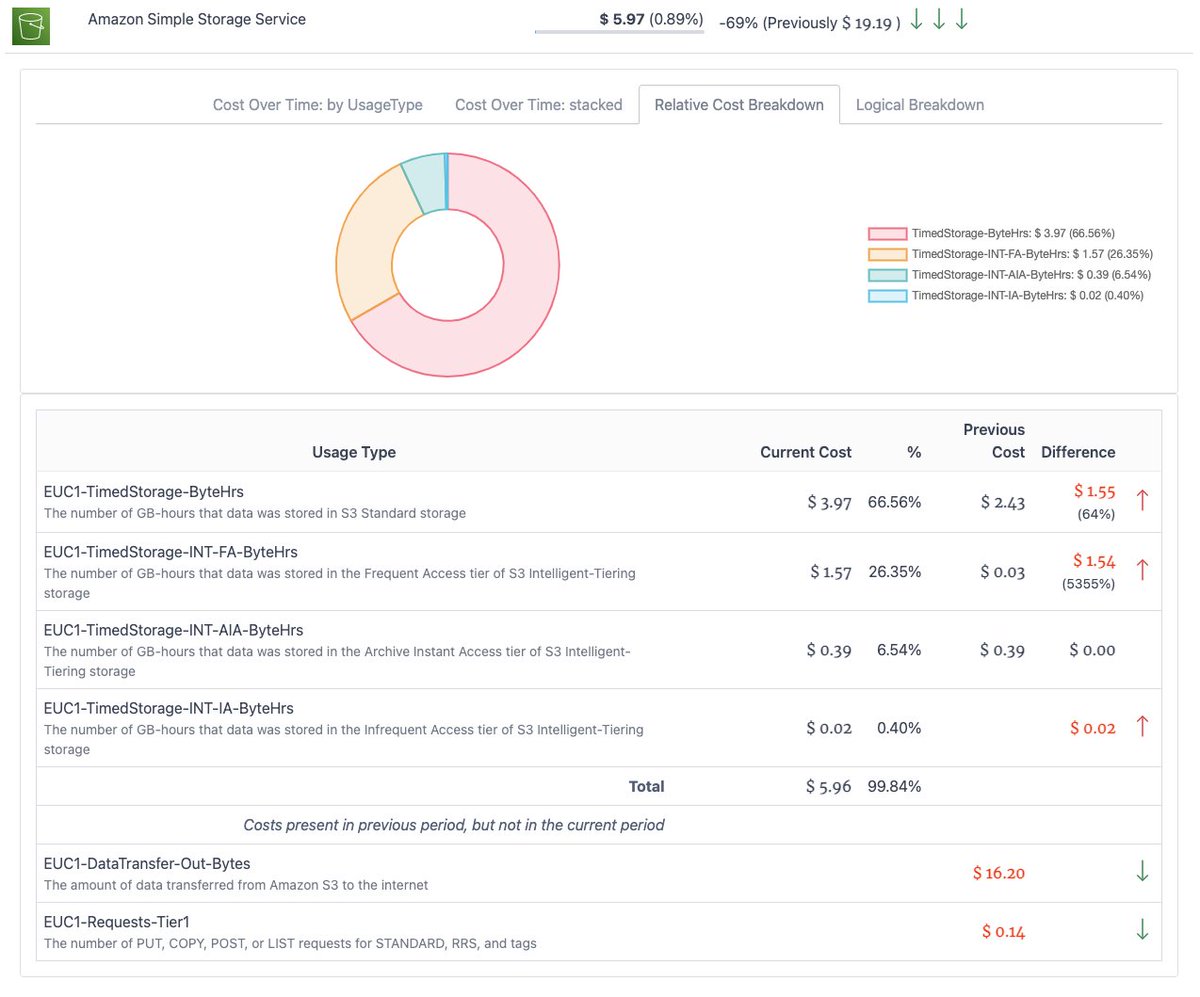Click EUC1-DataTransfer-Out-Bytes usage type name
This screenshot has width=1200, height=997.
(147, 863)
